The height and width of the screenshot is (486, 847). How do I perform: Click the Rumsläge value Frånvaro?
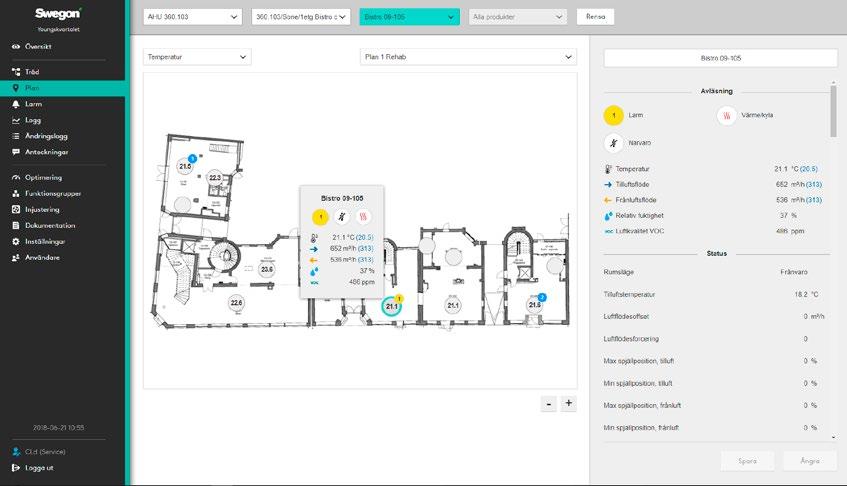794,272
